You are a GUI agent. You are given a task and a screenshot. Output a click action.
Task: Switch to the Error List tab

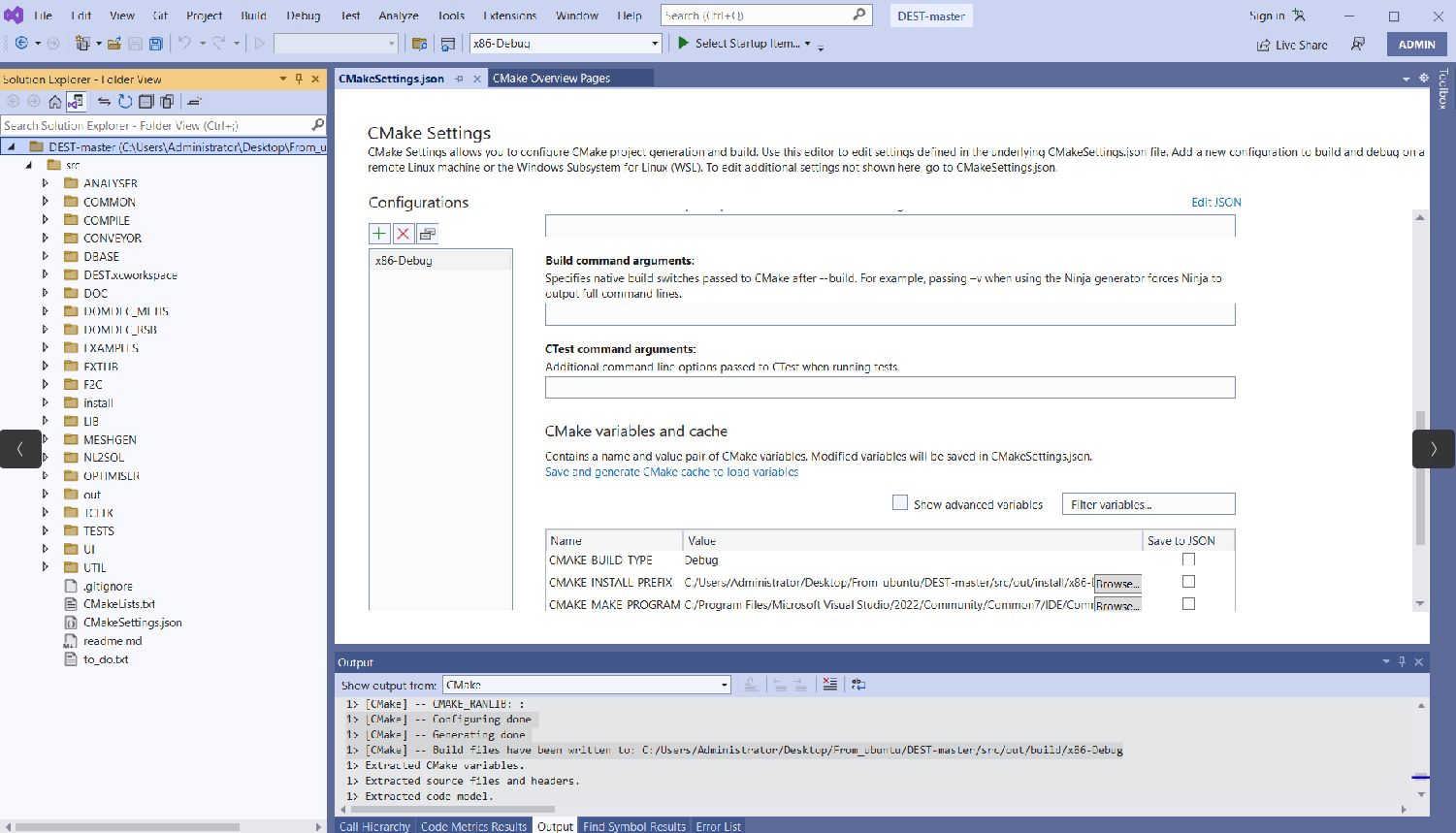point(718,826)
